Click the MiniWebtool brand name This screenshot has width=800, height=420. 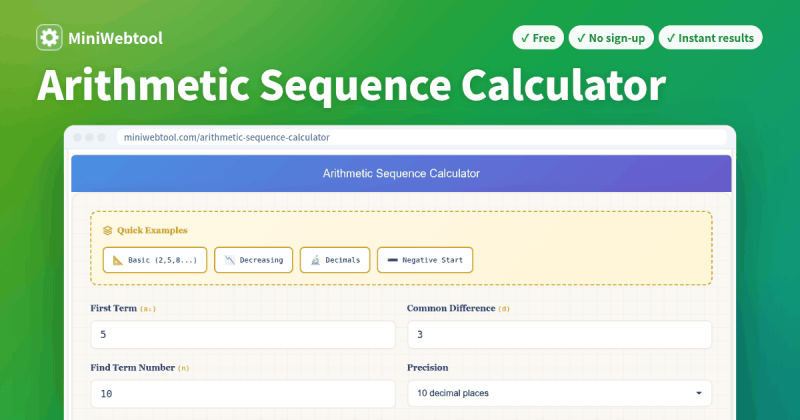pyautogui.click(x=115, y=38)
